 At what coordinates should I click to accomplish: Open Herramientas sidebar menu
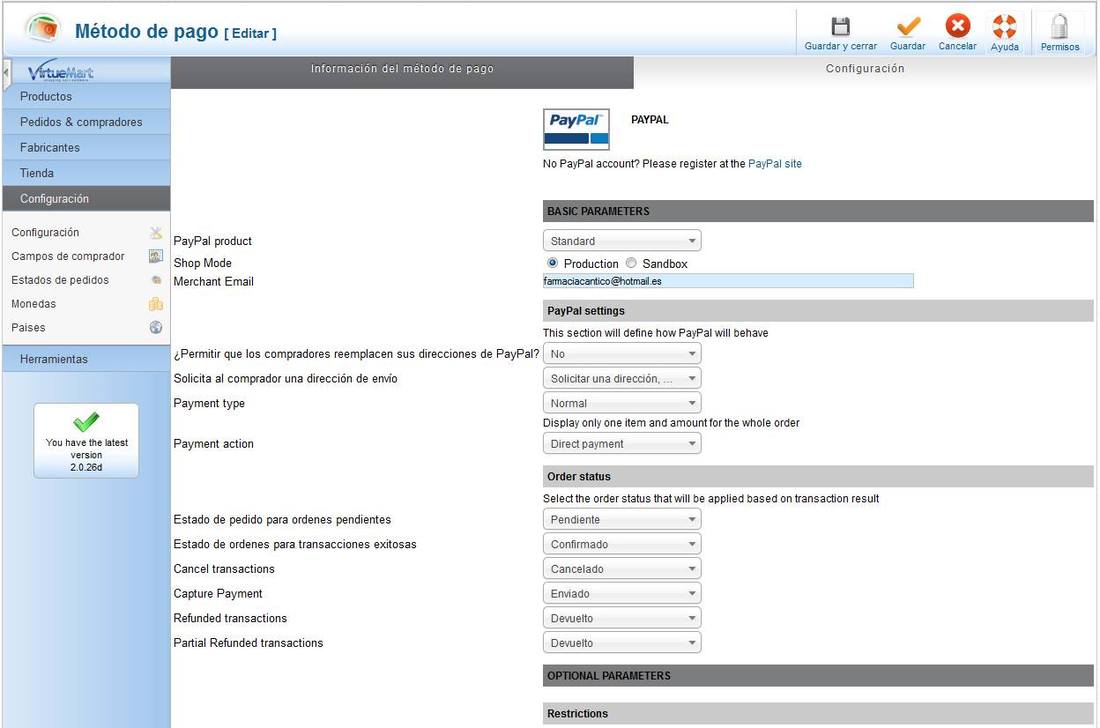pos(86,359)
